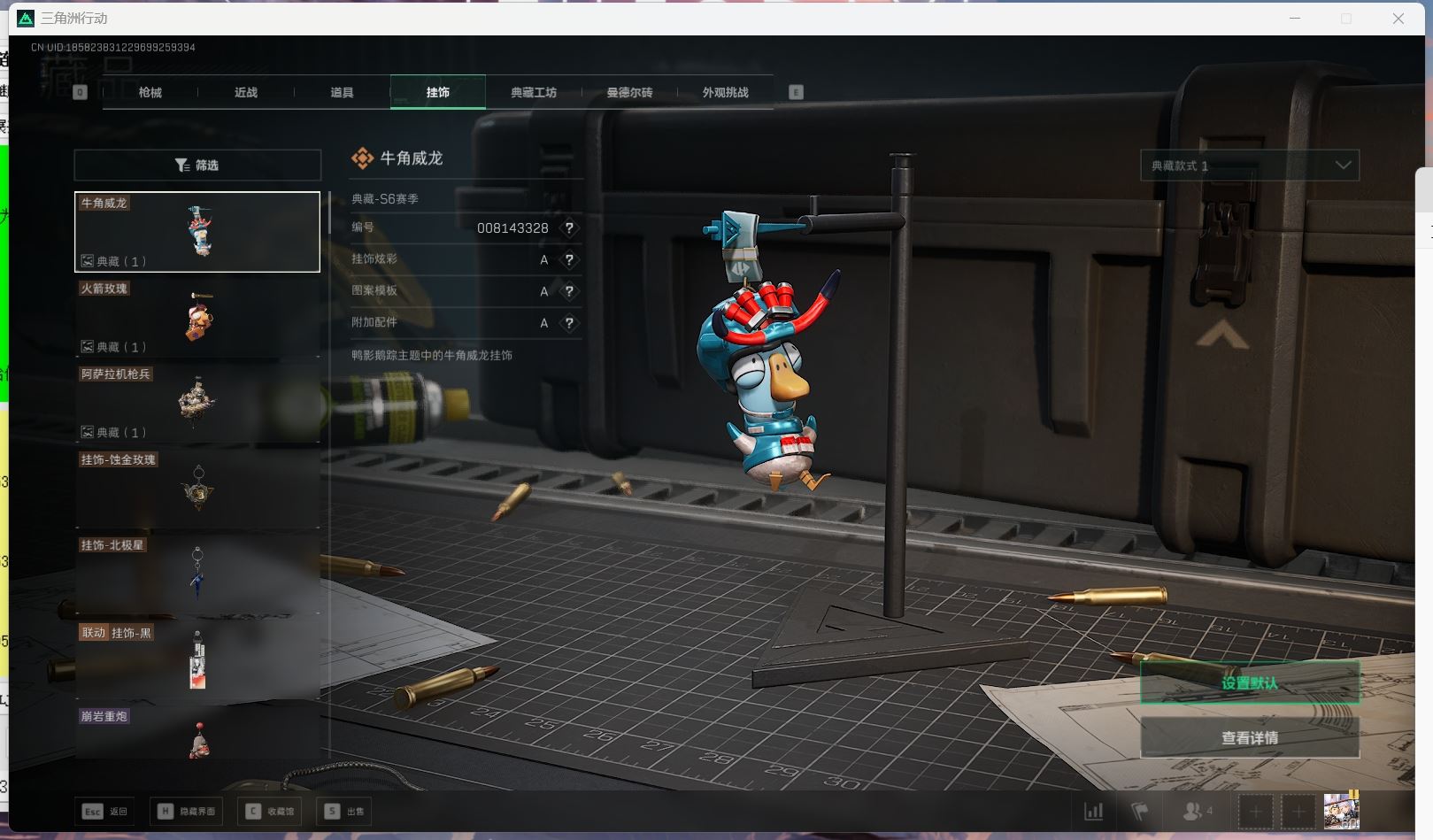Open the 筛选 filter options
This screenshot has width=1433, height=840.
(197, 166)
